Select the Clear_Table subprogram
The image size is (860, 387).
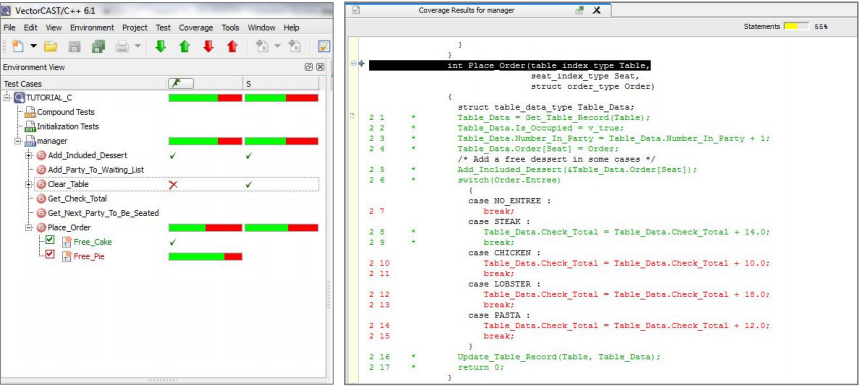click(68, 184)
